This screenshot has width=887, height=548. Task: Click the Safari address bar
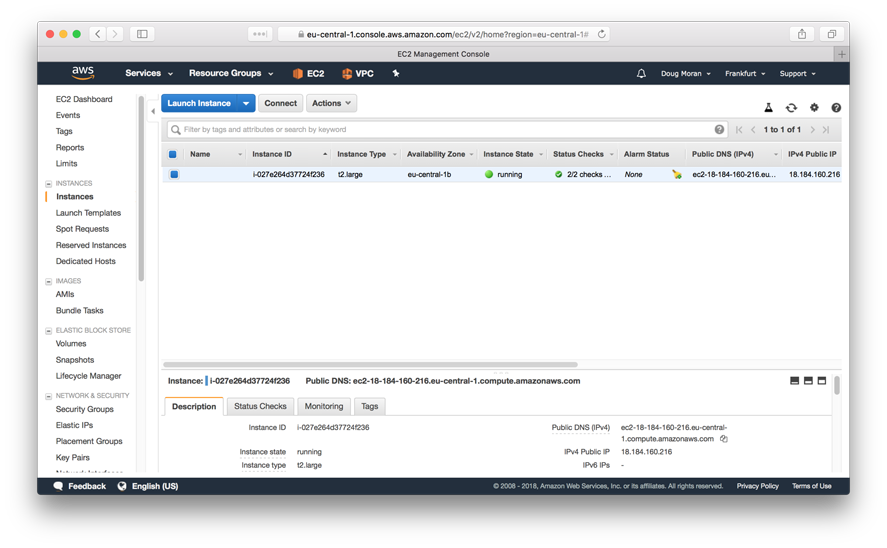pos(444,34)
